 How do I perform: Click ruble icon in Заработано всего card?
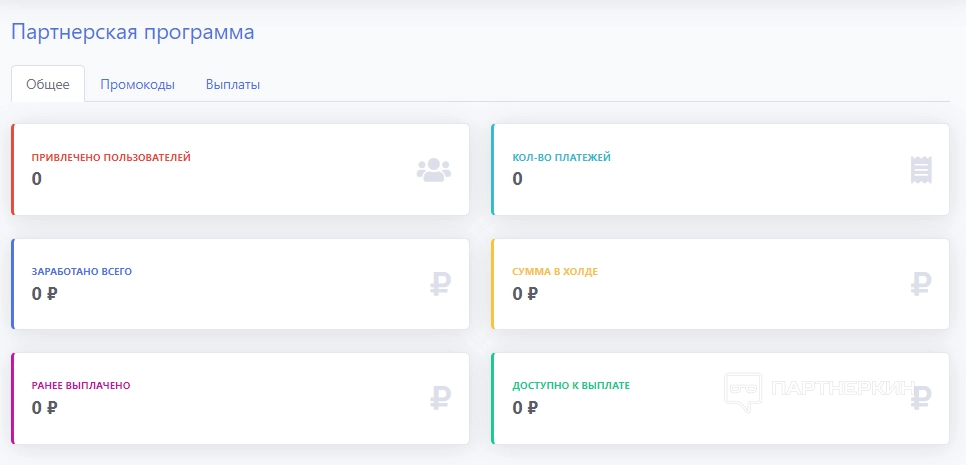[x=440, y=285]
